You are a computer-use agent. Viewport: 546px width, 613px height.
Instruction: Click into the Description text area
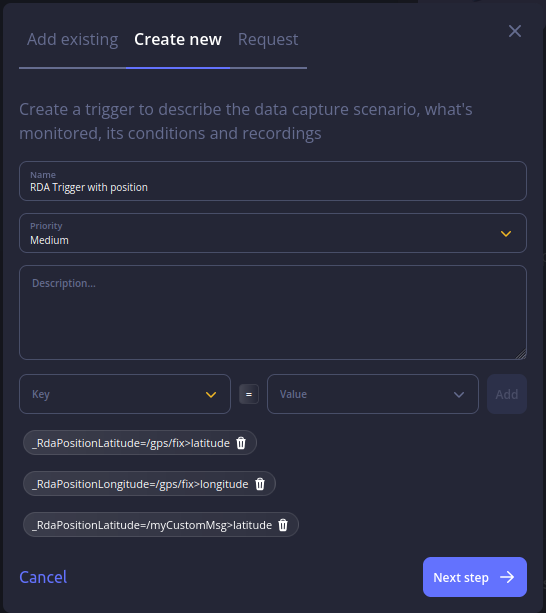click(x=273, y=312)
